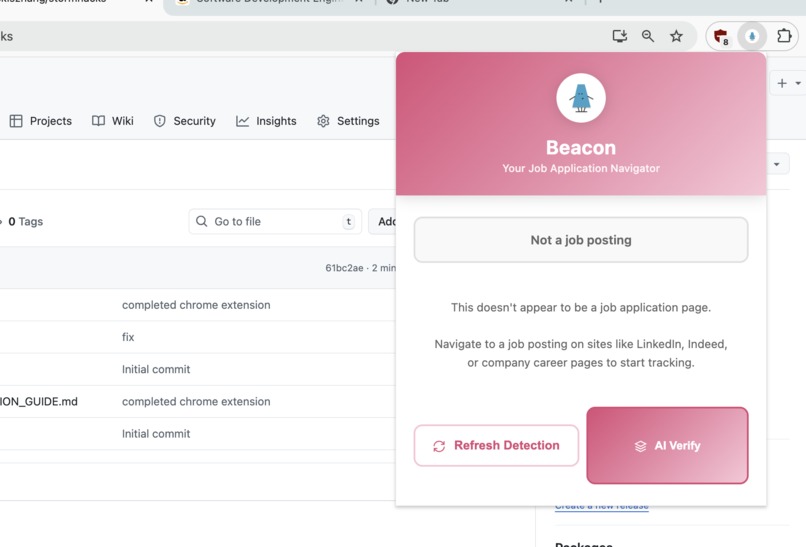Click the layers icon on AI Verify

click(x=640, y=446)
